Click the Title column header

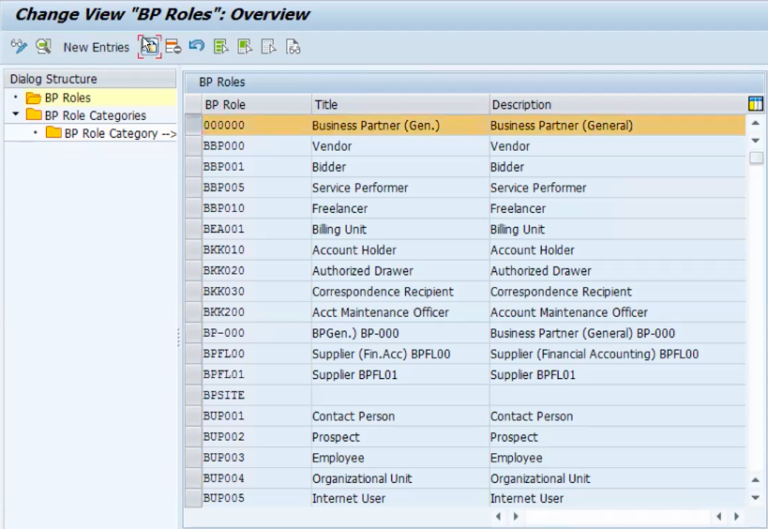(x=326, y=104)
